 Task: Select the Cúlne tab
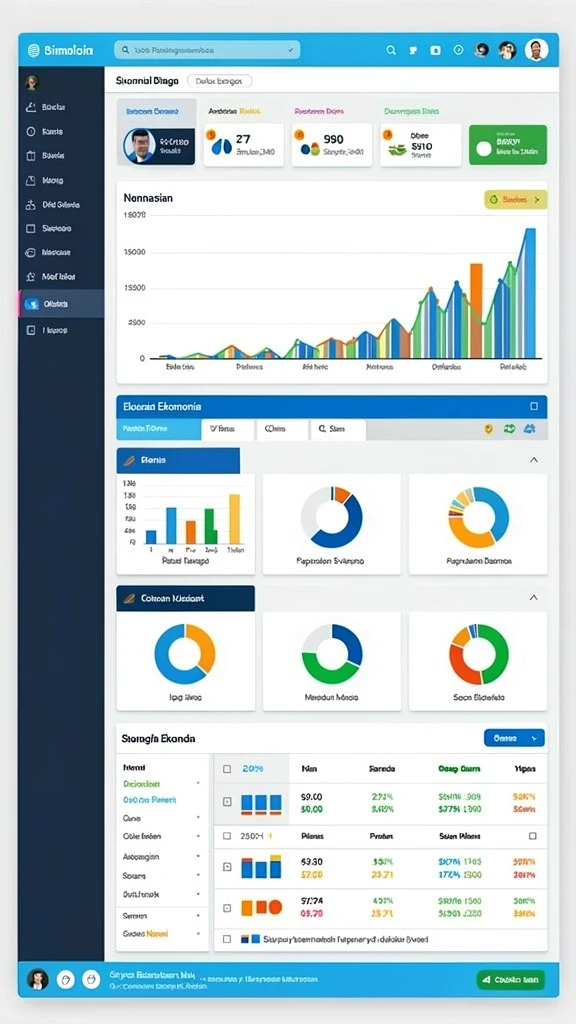pyautogui.click(x=281, y=429)
